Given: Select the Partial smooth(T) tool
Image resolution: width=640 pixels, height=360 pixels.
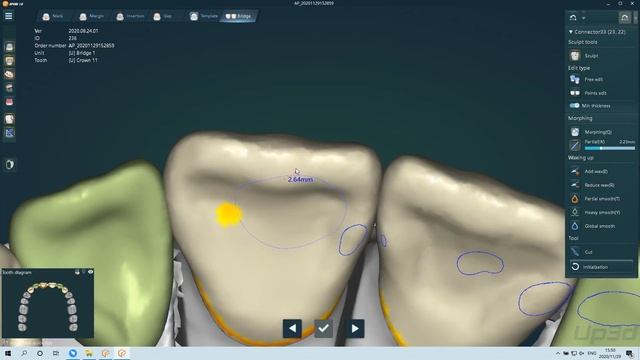Looking at the screenshot, I should point(594,199).
